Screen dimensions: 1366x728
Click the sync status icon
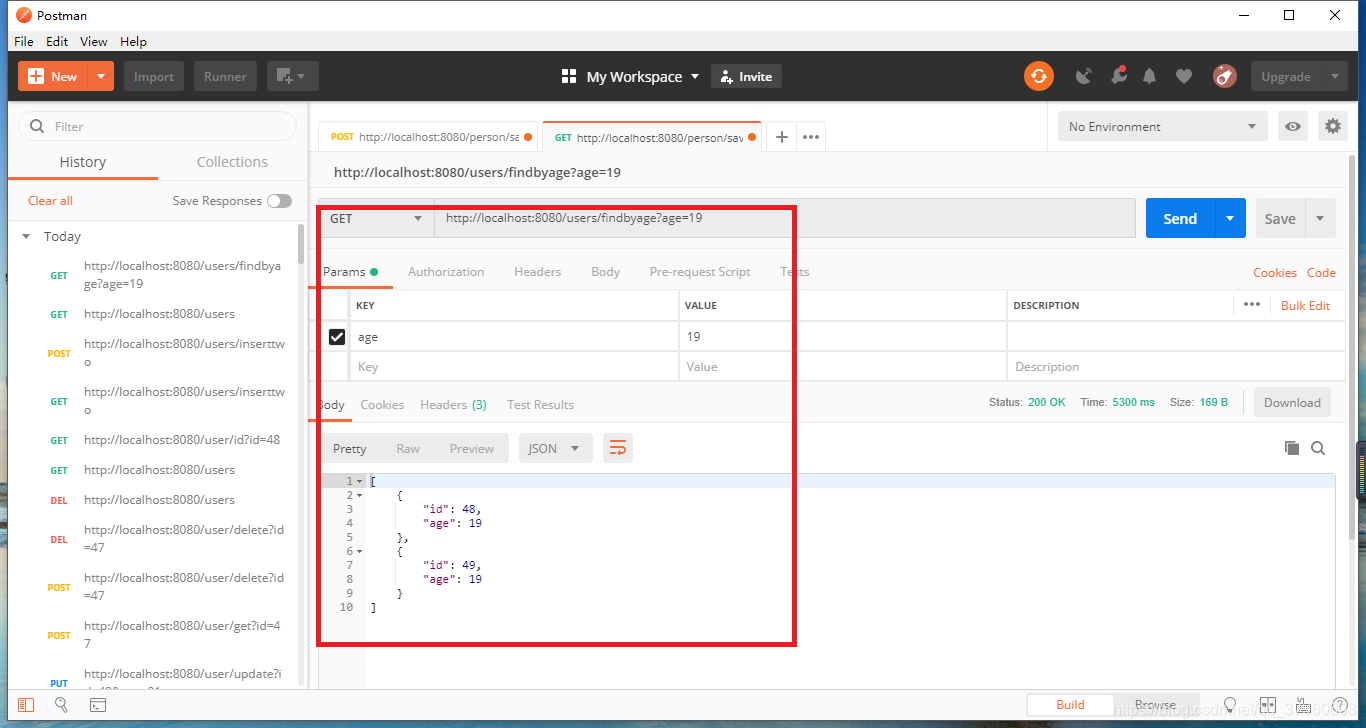tap(1038, 76)
